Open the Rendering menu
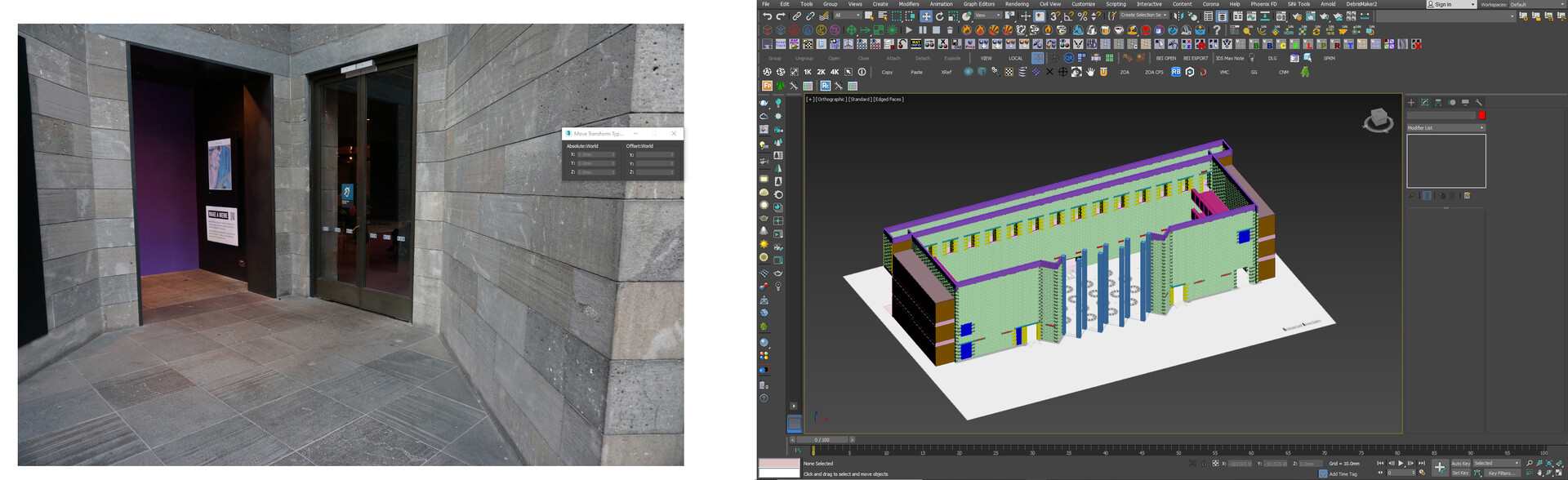Screen dimensions: 1568x480 [1016, 4]
